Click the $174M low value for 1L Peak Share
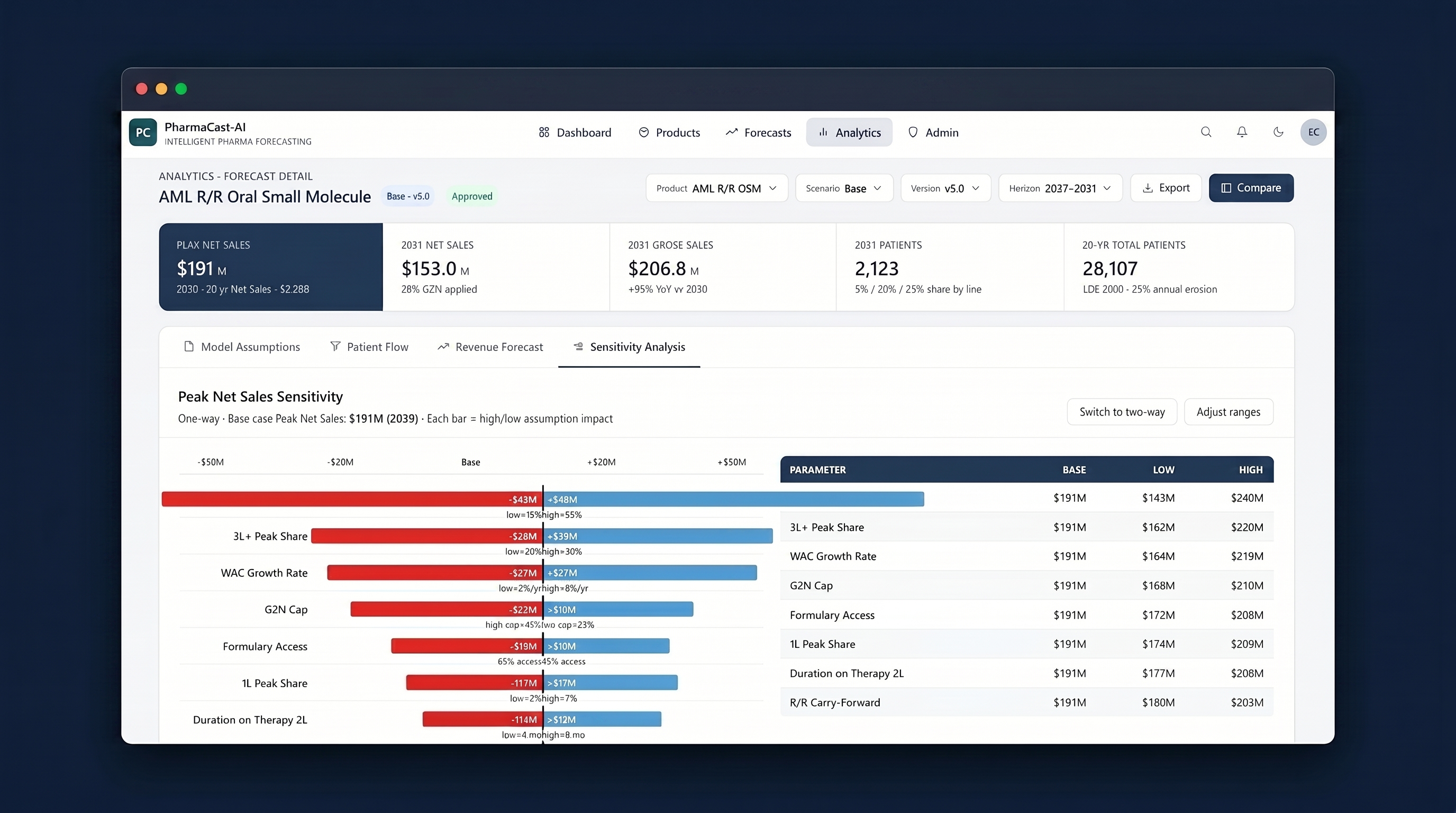Screen dimensions: 1456x813 1158,644
